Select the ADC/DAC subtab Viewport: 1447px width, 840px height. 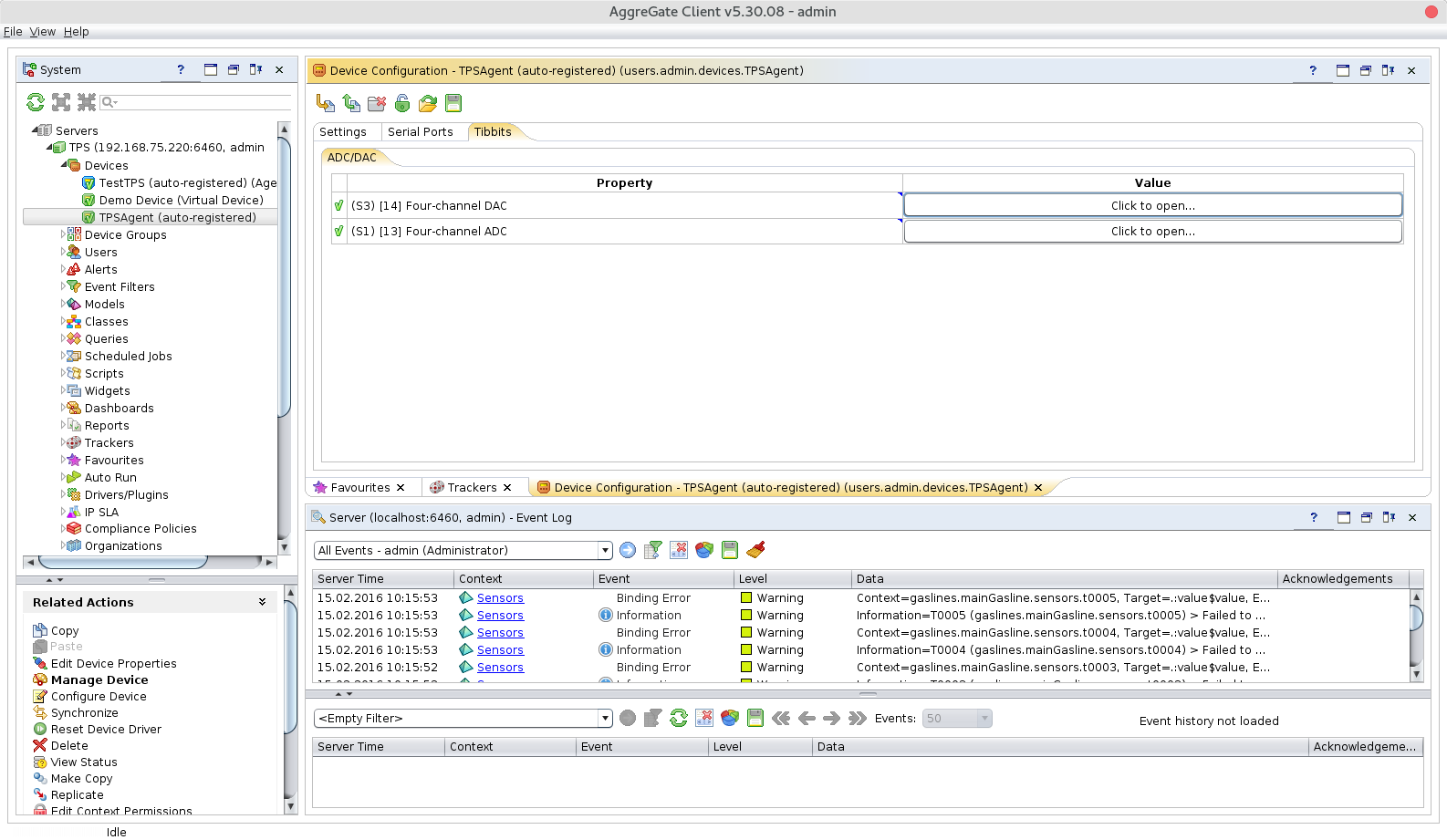pyautogui.click(x=352, y=157)
